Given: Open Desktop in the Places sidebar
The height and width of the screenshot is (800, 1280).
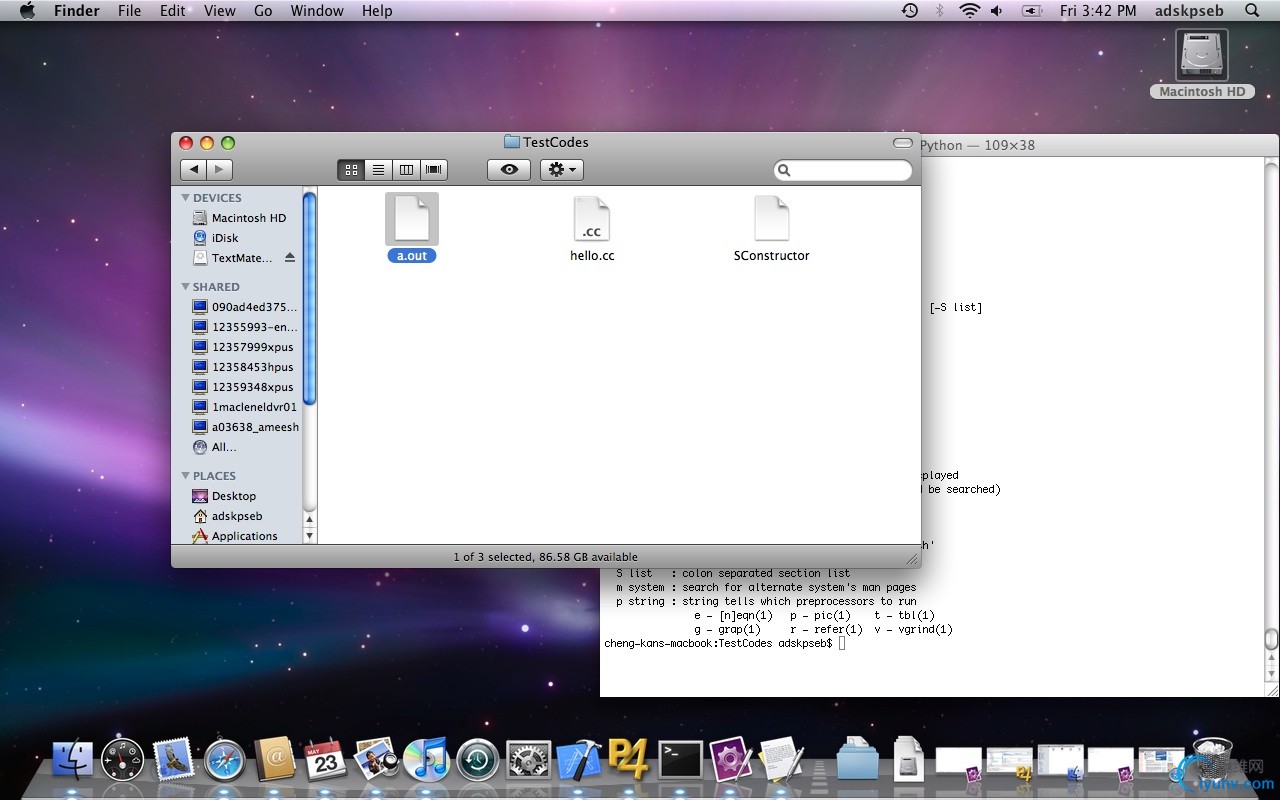Looking at the screenshot, I should tap(234, 496).
